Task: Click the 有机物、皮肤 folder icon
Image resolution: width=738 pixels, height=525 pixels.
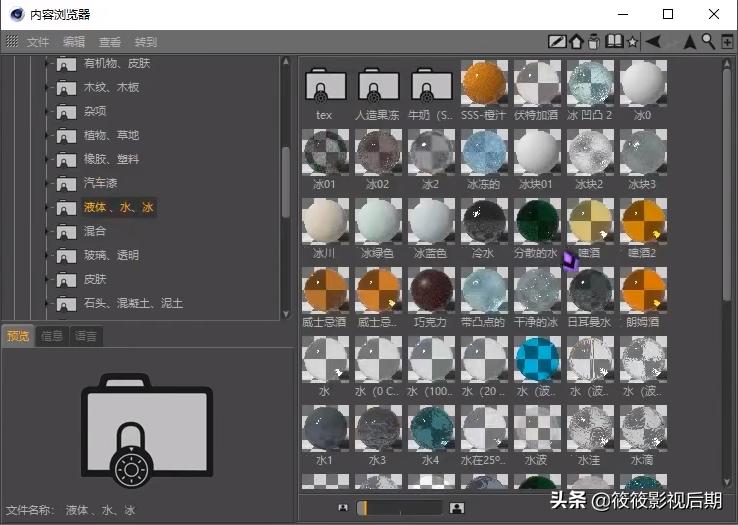Action: [x=66, y=64]
